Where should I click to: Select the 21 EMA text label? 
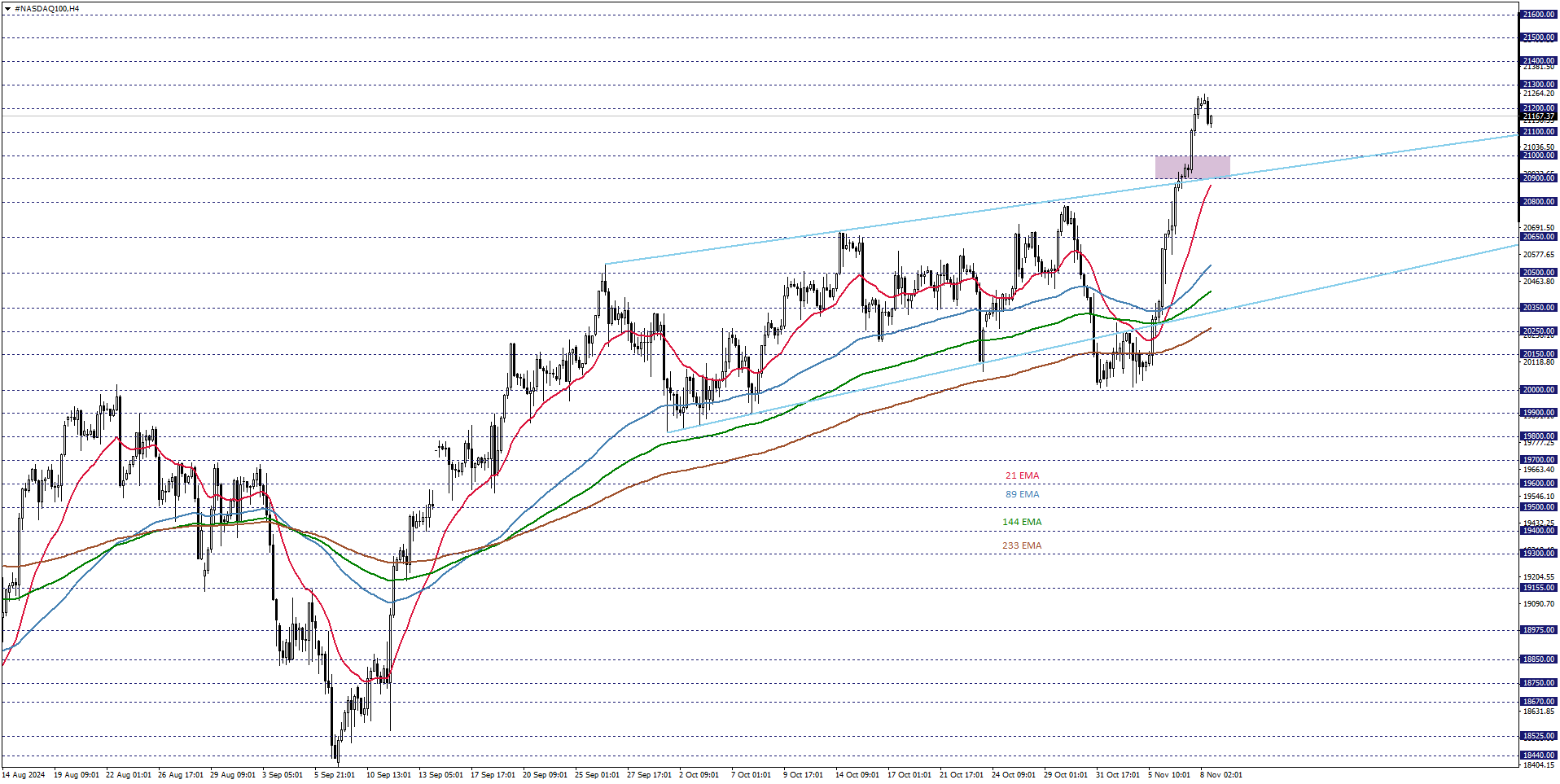[x=1022, y=475]
